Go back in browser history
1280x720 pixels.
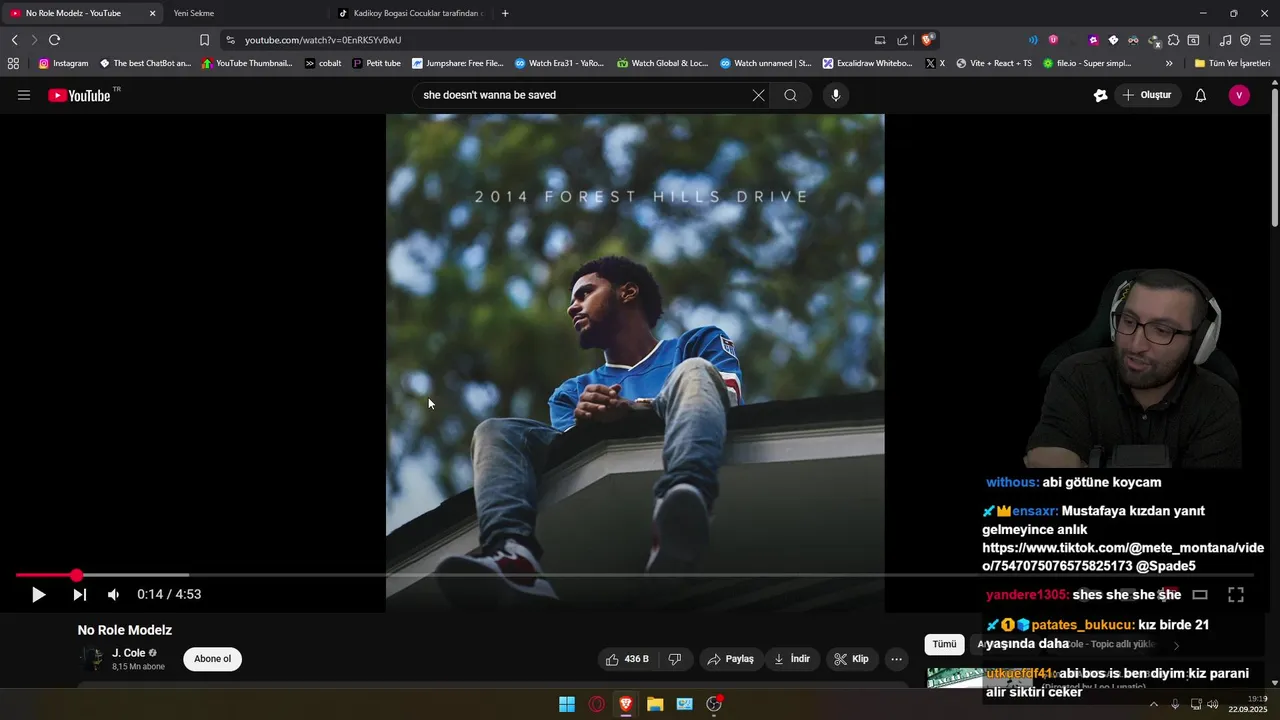click(x=14, y=40)
